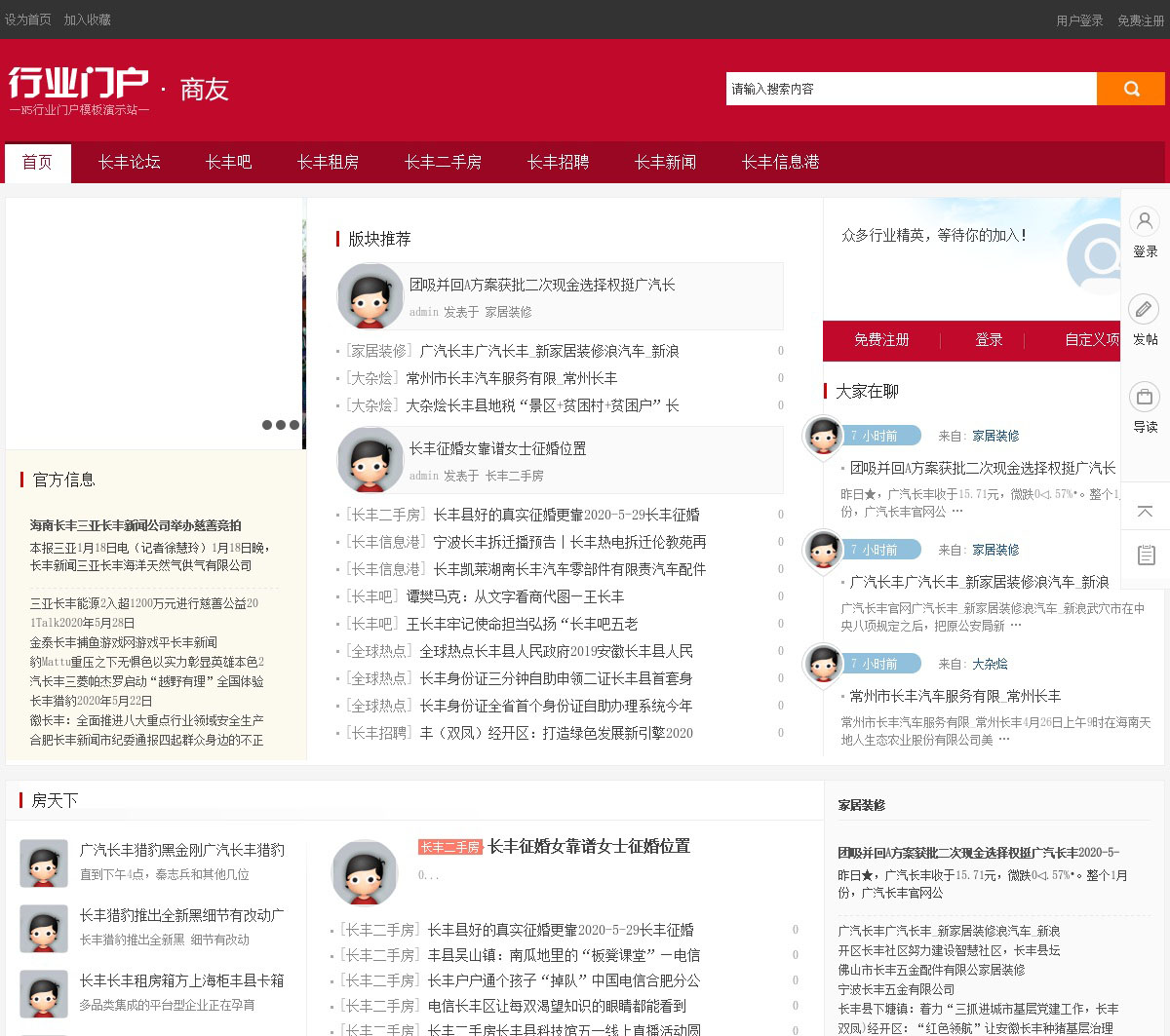
Task: Open sidebar item 宁波长丰五金有限公司
Action: click(x=896, y=989)
